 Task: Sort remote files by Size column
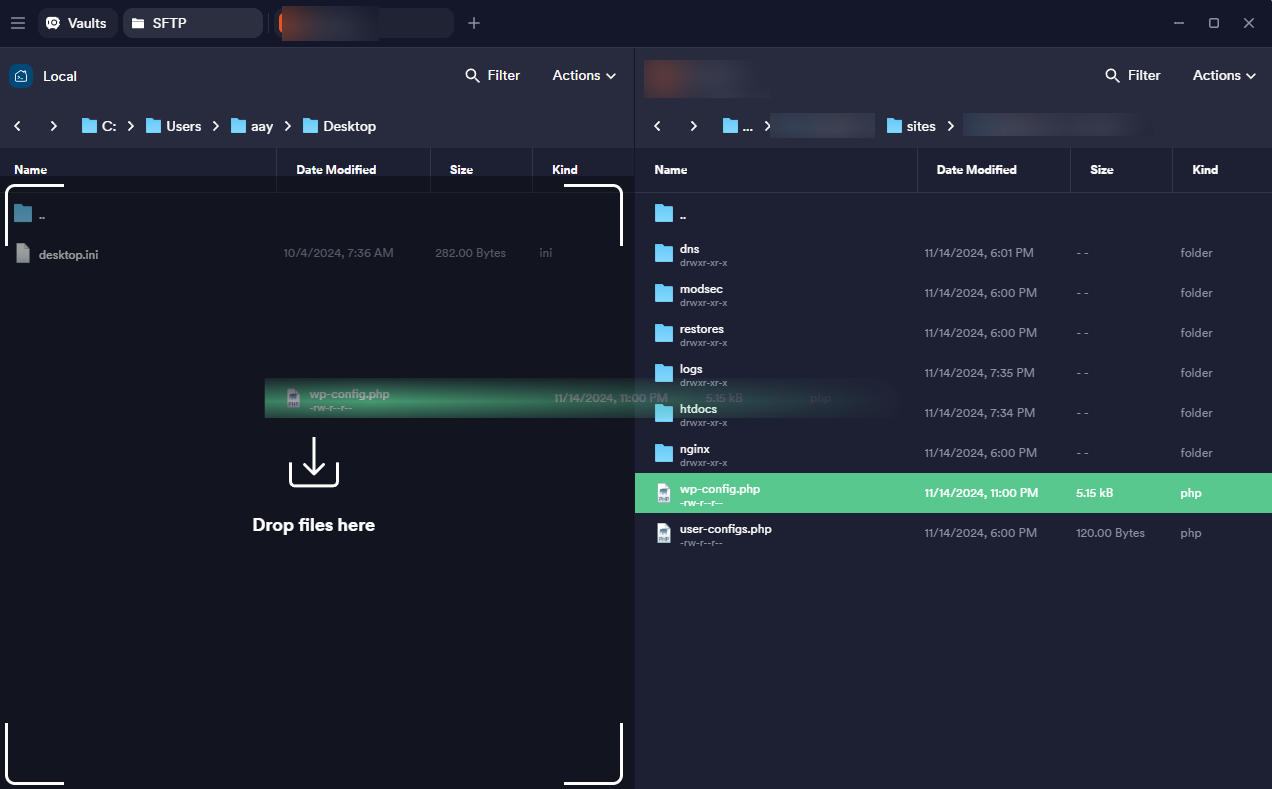click(1101, 170)
